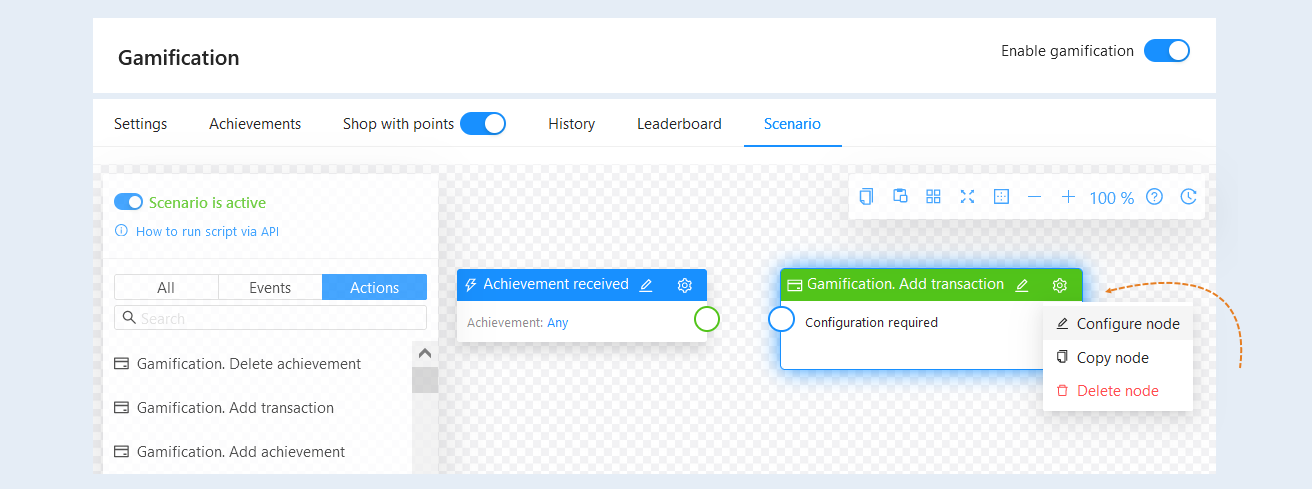Click pencil icon on Add transaction node
The width and height of the screenshot is (1312, 489).
pyautogui.click(x=1022, y=285)
